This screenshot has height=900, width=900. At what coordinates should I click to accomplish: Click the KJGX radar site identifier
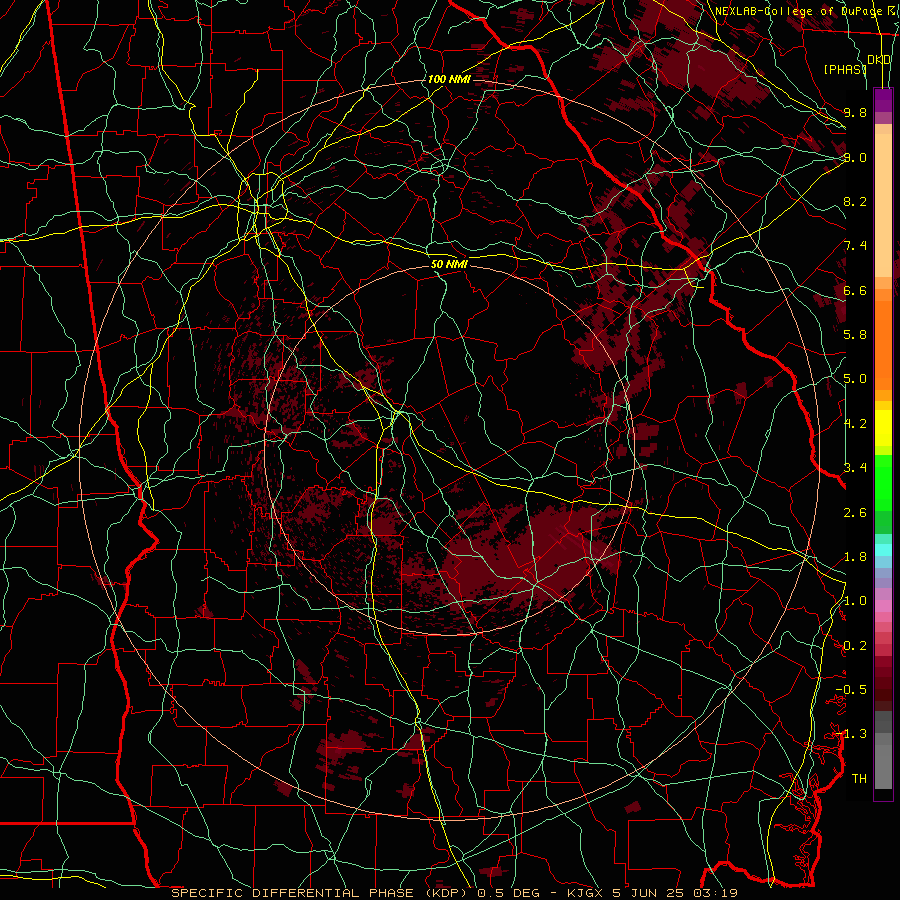click(585, 893)
